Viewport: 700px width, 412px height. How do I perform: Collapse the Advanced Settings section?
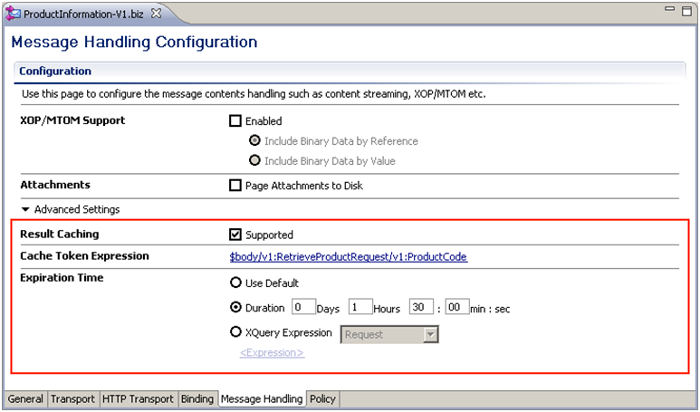coord(26,210)
